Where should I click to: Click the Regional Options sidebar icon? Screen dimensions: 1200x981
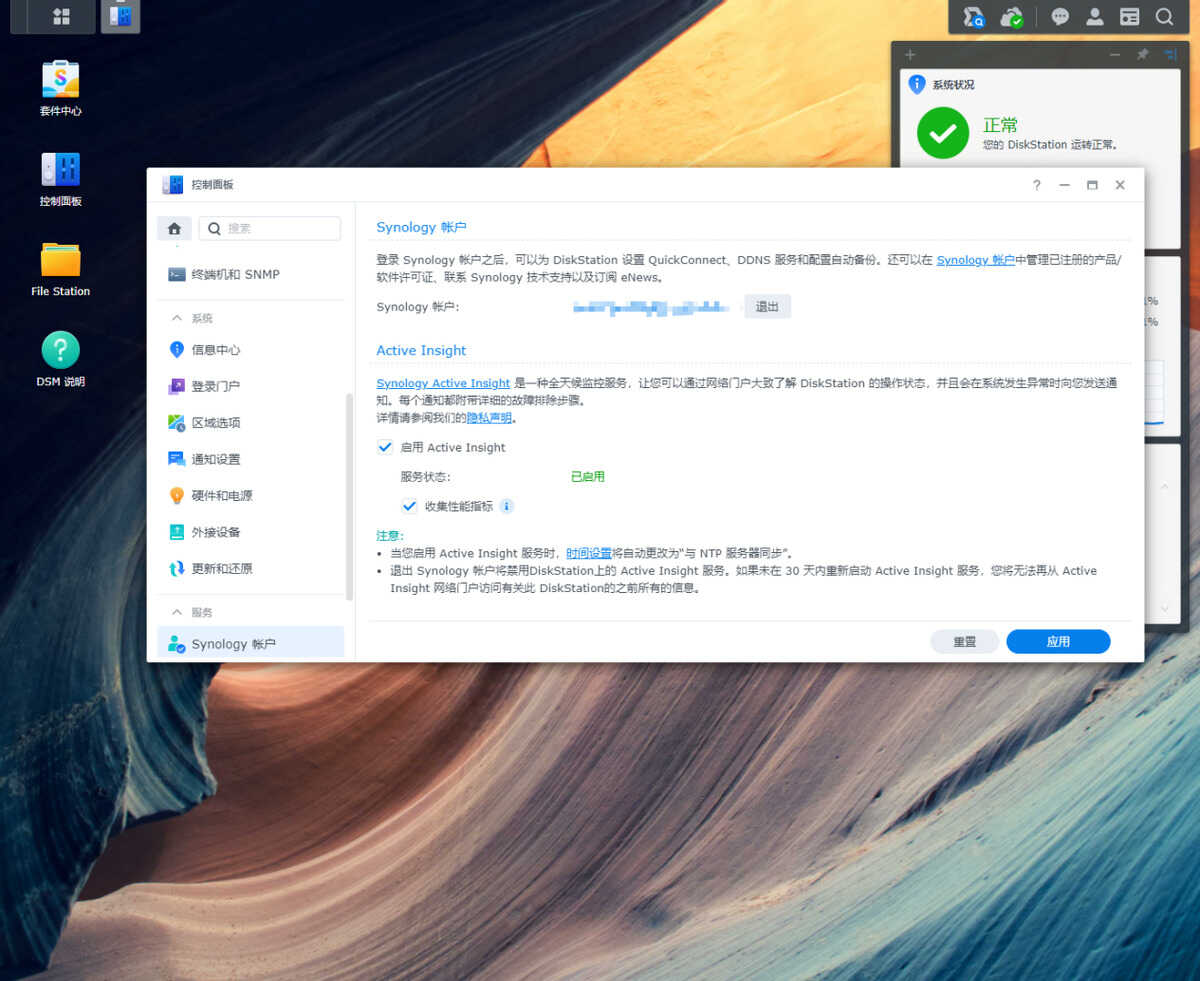177,422
